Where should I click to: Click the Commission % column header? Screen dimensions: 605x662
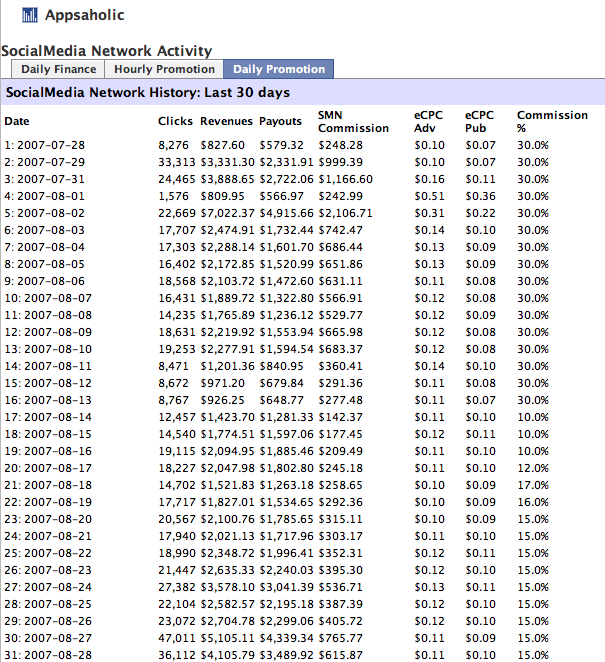[x=552, y=121]
